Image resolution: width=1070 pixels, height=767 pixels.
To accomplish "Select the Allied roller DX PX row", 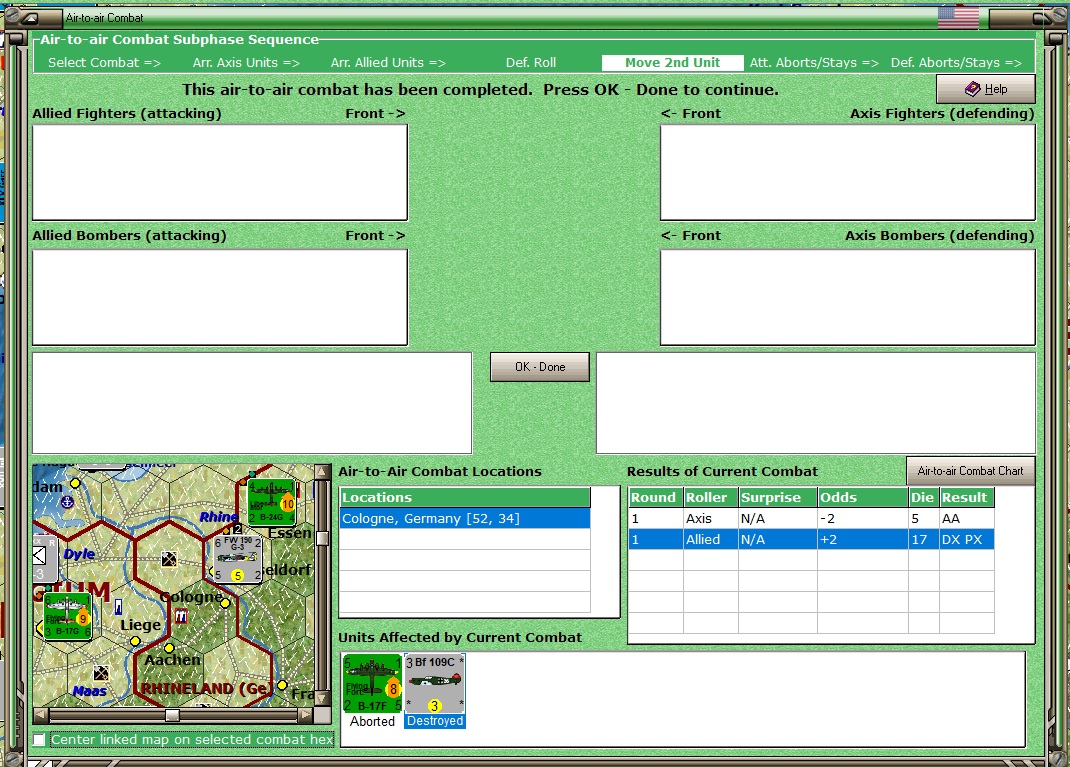I will click(811, 540).
